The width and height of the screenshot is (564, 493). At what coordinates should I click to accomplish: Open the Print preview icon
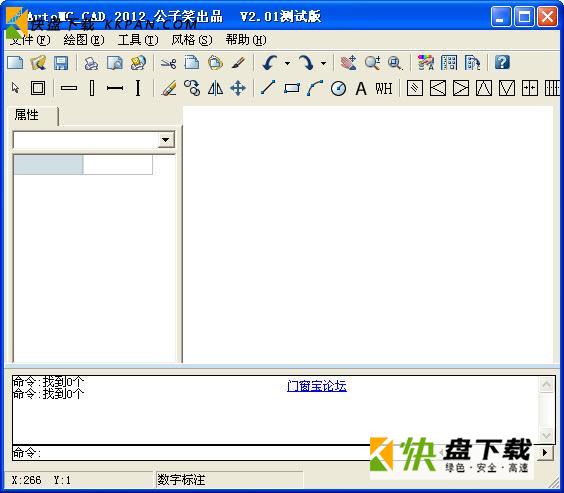point(115,63)
